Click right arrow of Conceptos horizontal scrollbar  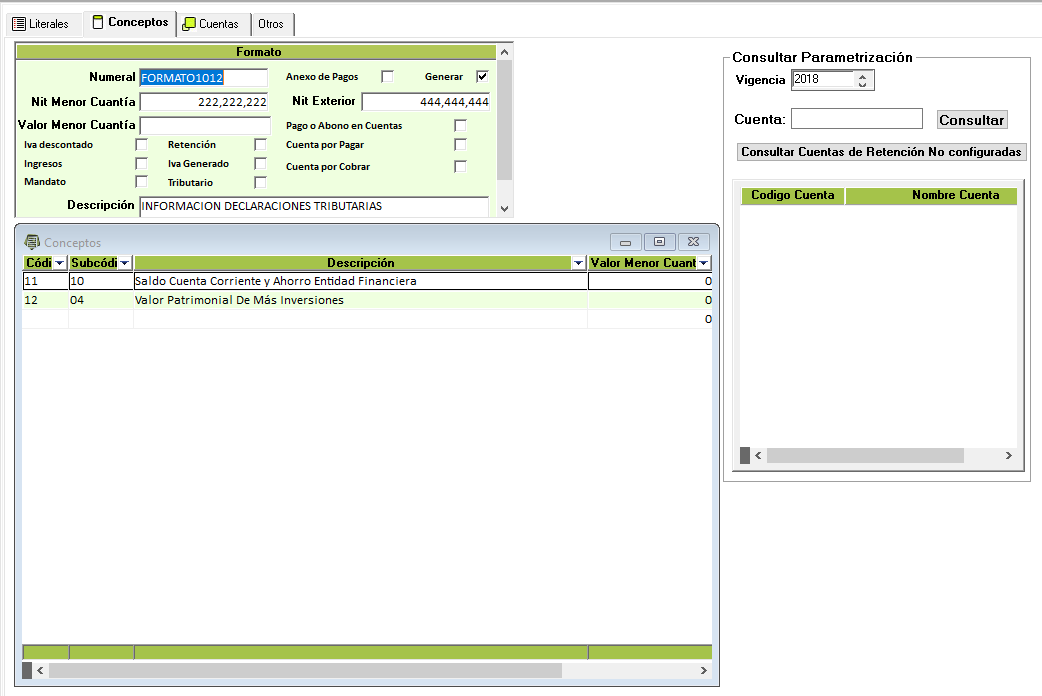704,671
